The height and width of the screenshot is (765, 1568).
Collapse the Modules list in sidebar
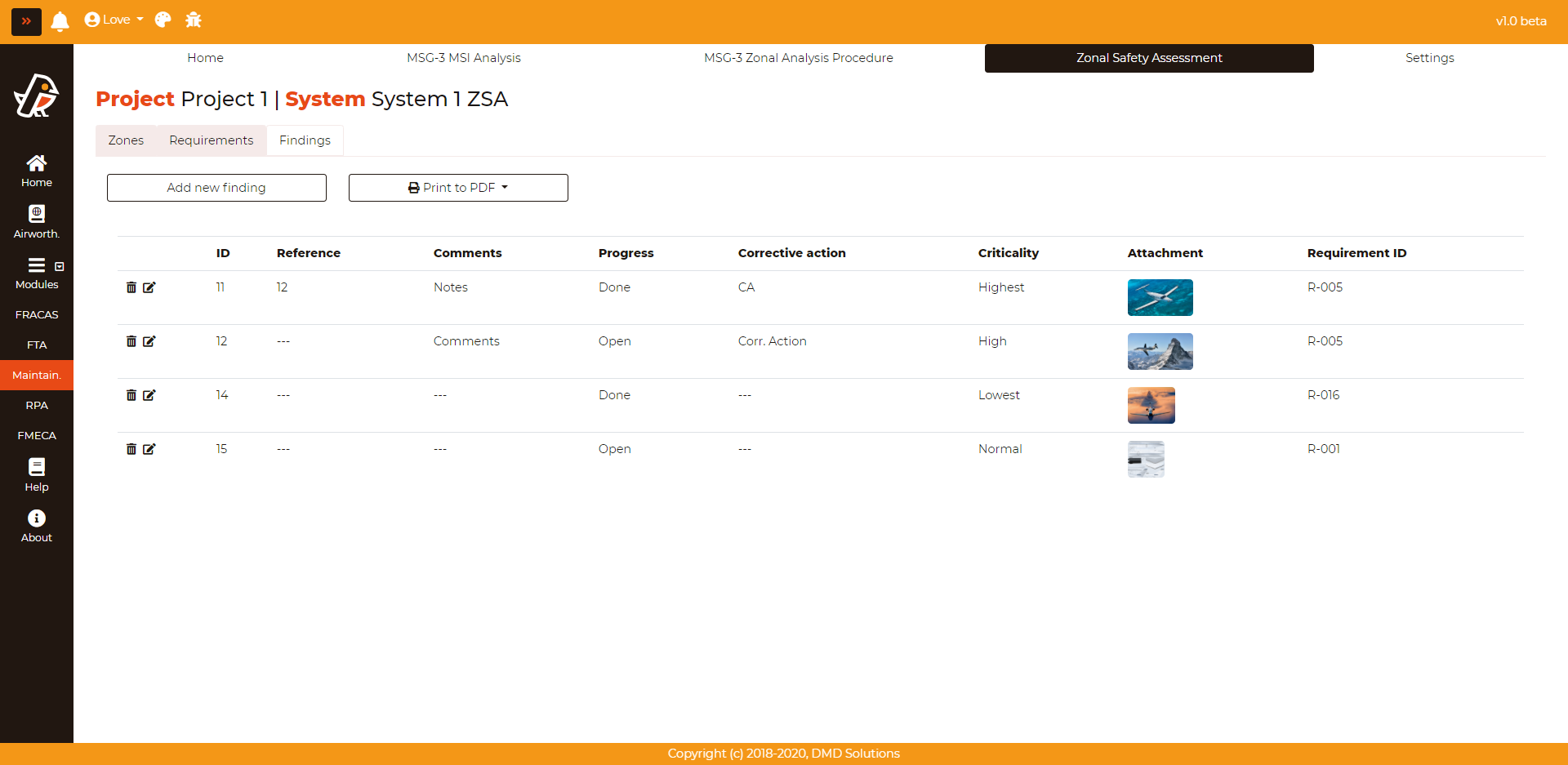coord(59,266)
